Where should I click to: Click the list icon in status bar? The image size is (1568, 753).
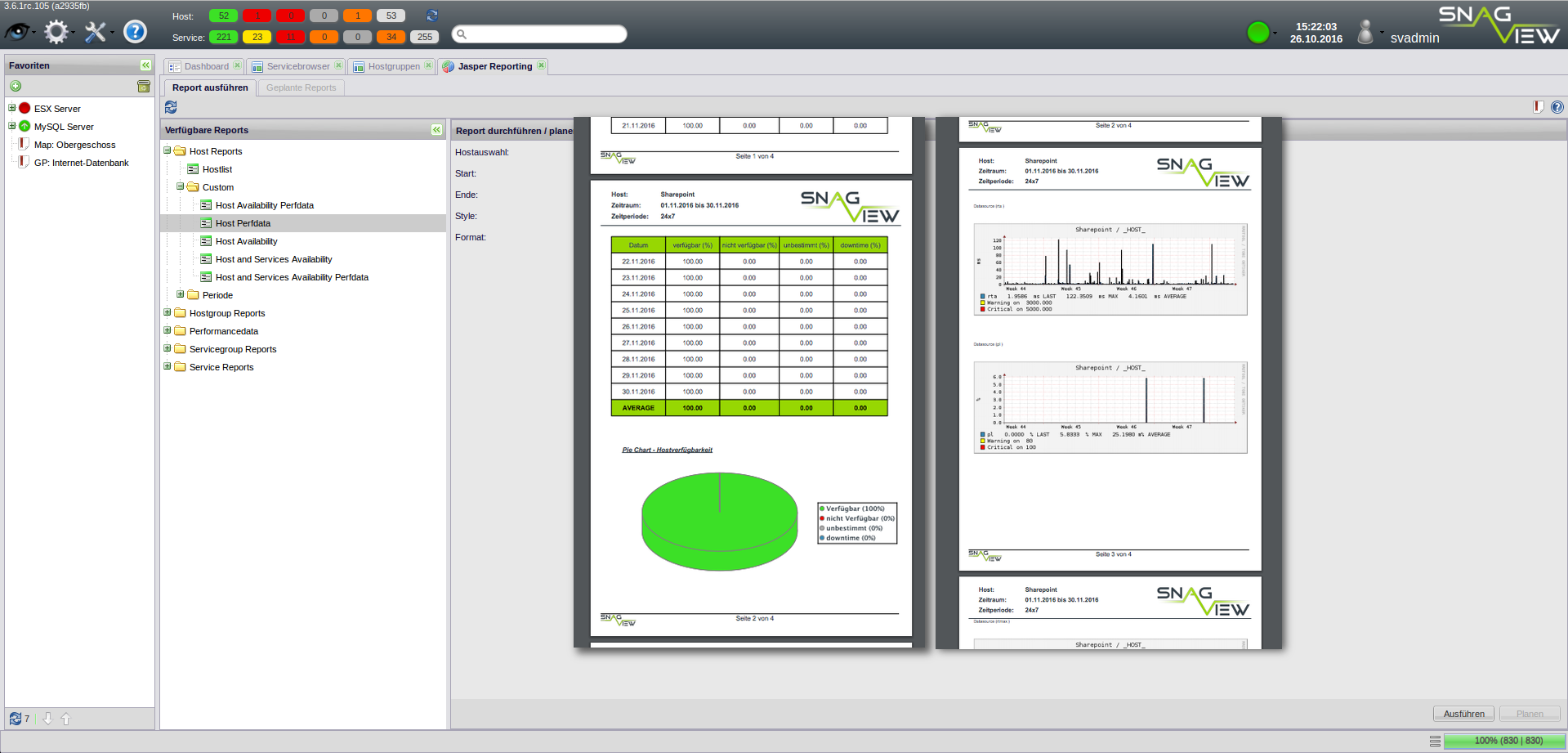click(1435, 741)
